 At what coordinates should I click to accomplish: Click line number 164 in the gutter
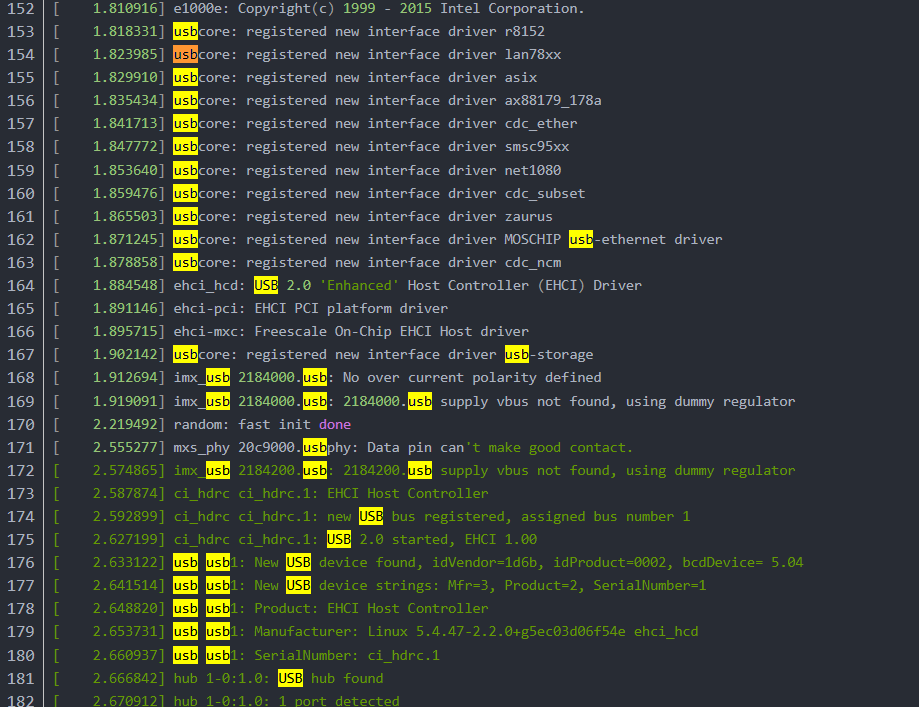point(21,285)
